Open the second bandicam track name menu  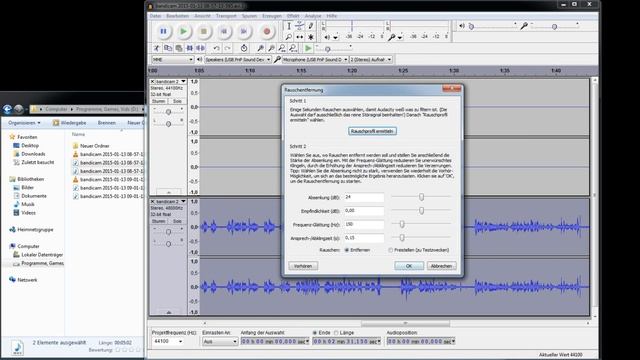coord(171,202)
